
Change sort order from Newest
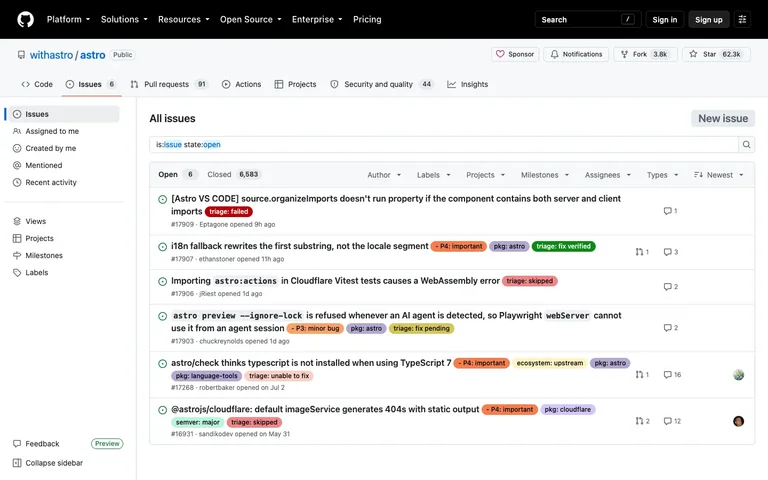coord(719,175)
